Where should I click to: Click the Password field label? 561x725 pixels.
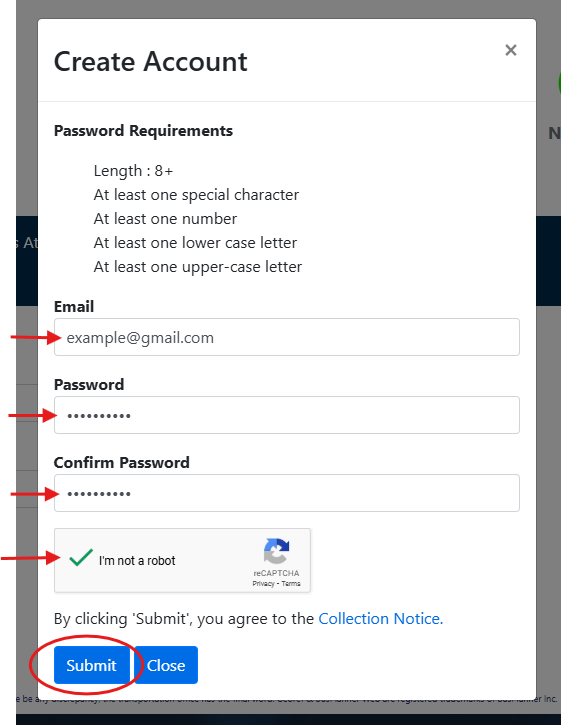(x=89, y=385)
